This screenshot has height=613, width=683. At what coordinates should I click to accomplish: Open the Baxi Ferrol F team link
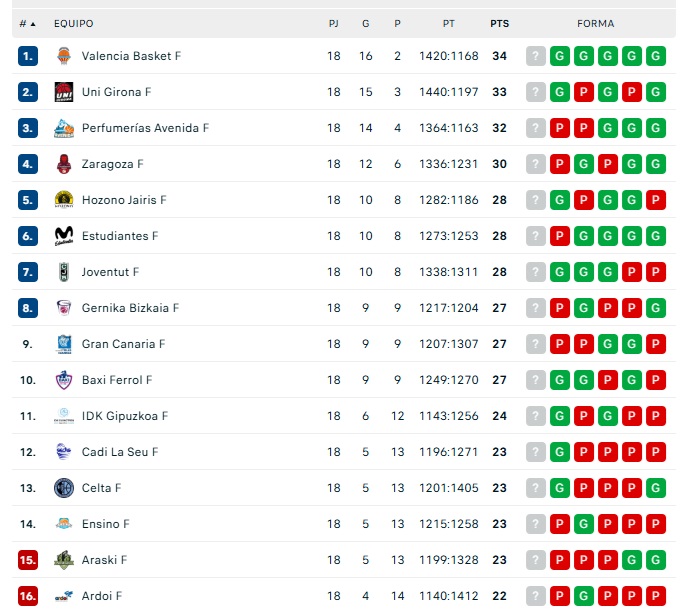(x=117, y=380)
